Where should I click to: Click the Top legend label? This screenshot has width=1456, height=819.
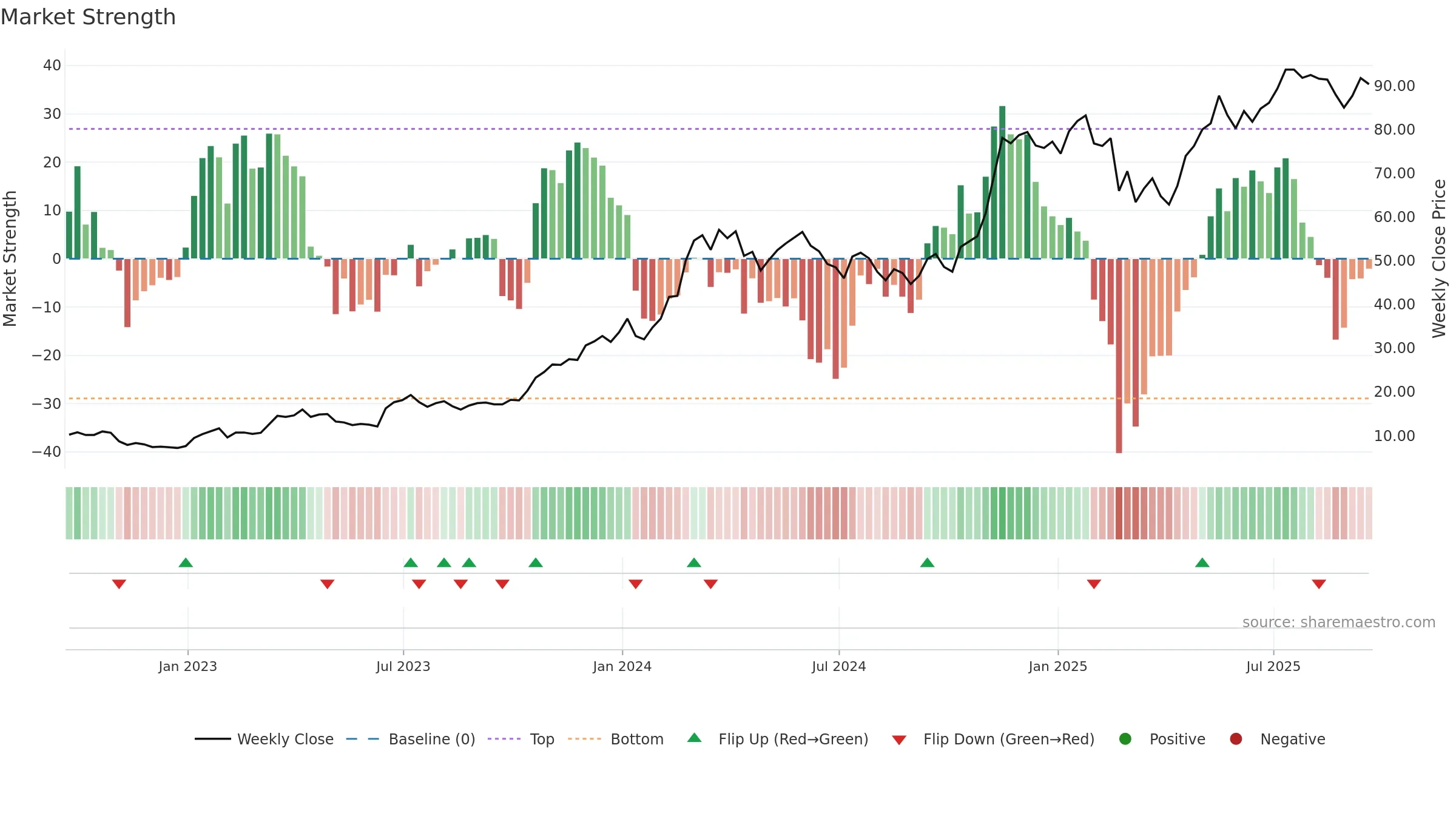click(542, 739)
